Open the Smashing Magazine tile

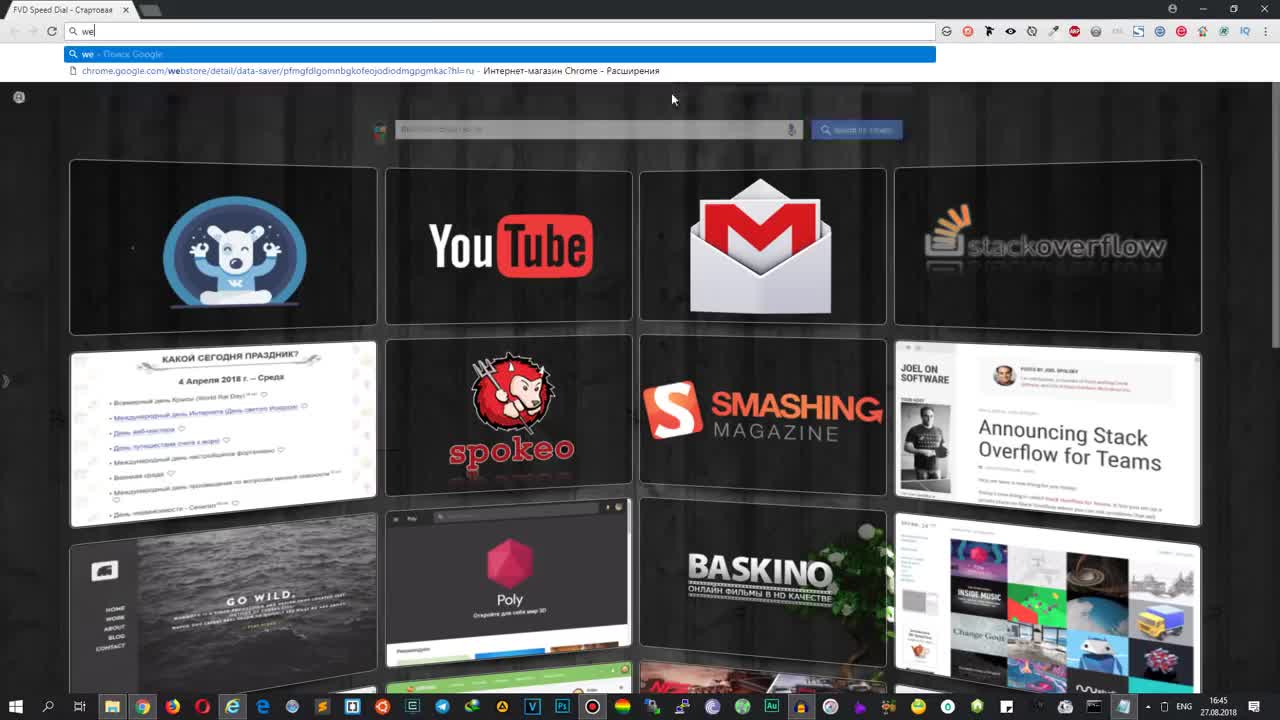pyautogui.click(x=763, y=416)
